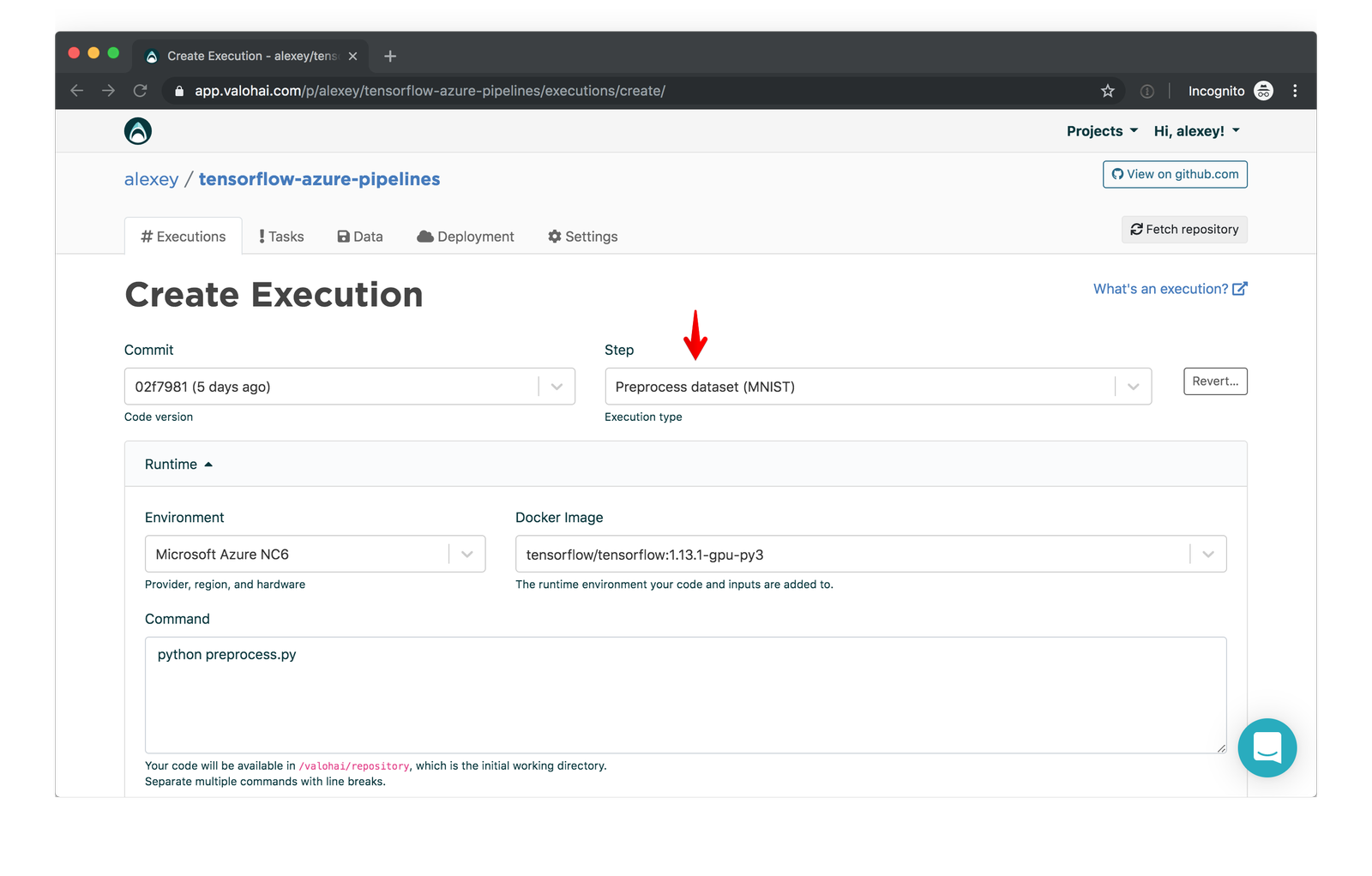
Task: Click the Valohai shark logo
Action: [x=138, y=131]
